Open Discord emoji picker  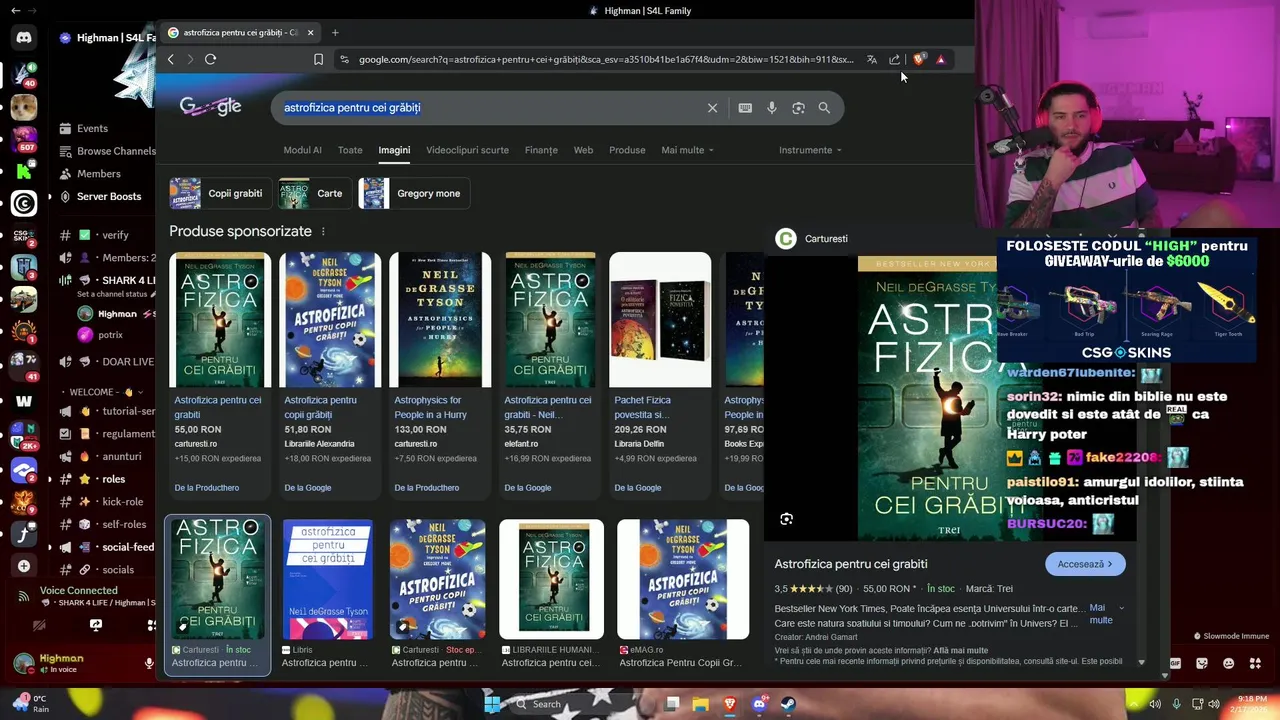(1228, 663)
